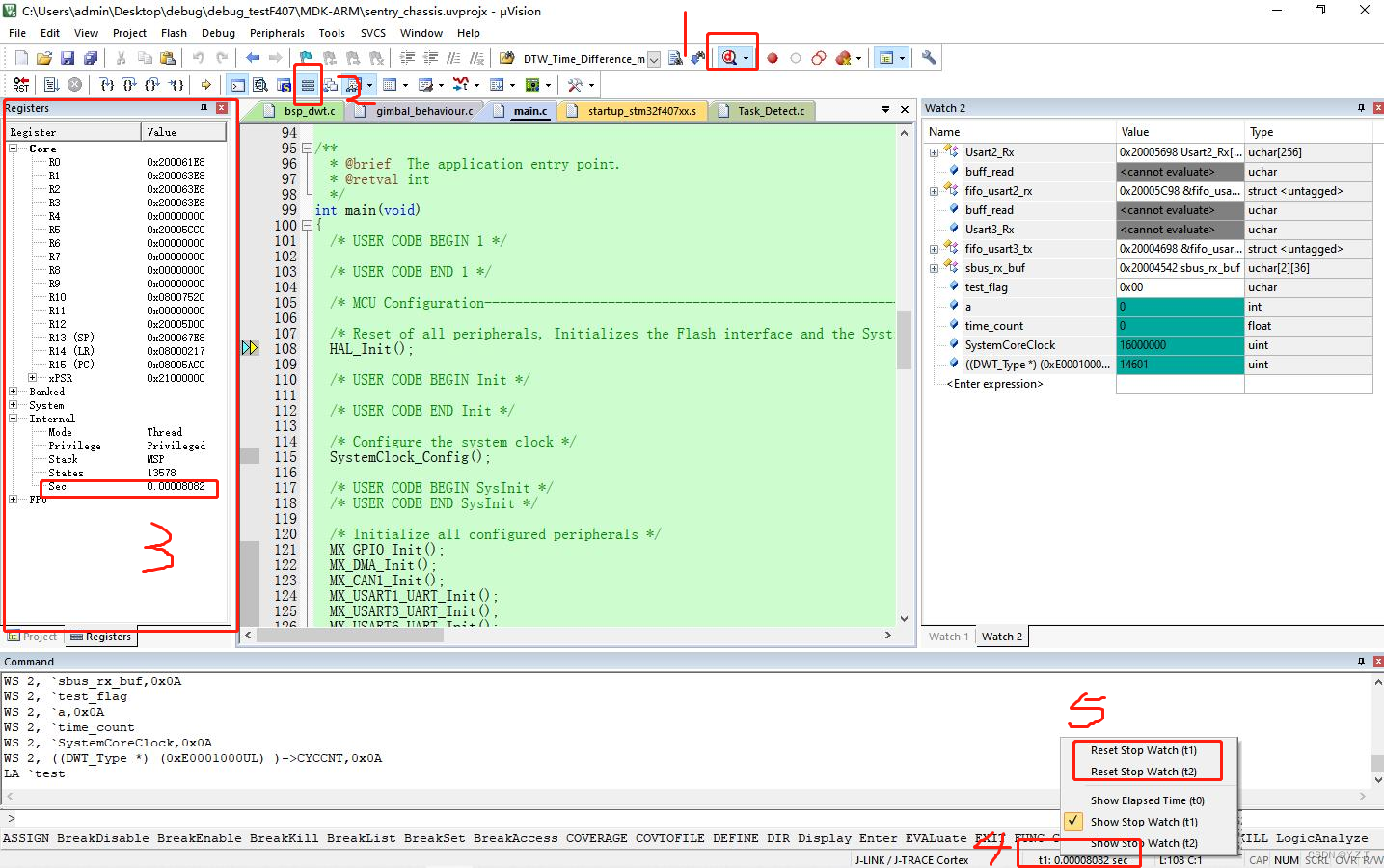
Task: Click the Toolbox hammer icon
Action: click(x=576, y=85)
